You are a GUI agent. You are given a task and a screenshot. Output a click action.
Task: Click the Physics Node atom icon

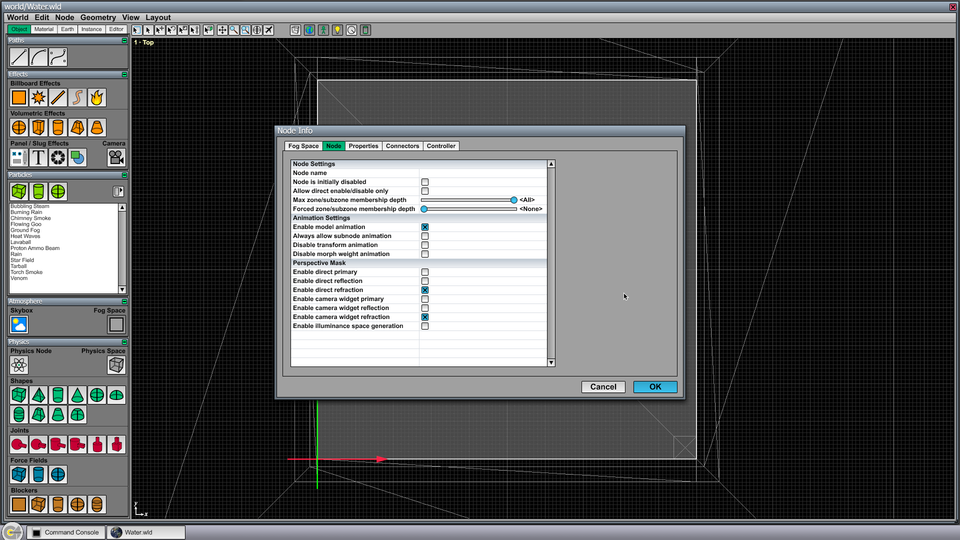[19, 365]
